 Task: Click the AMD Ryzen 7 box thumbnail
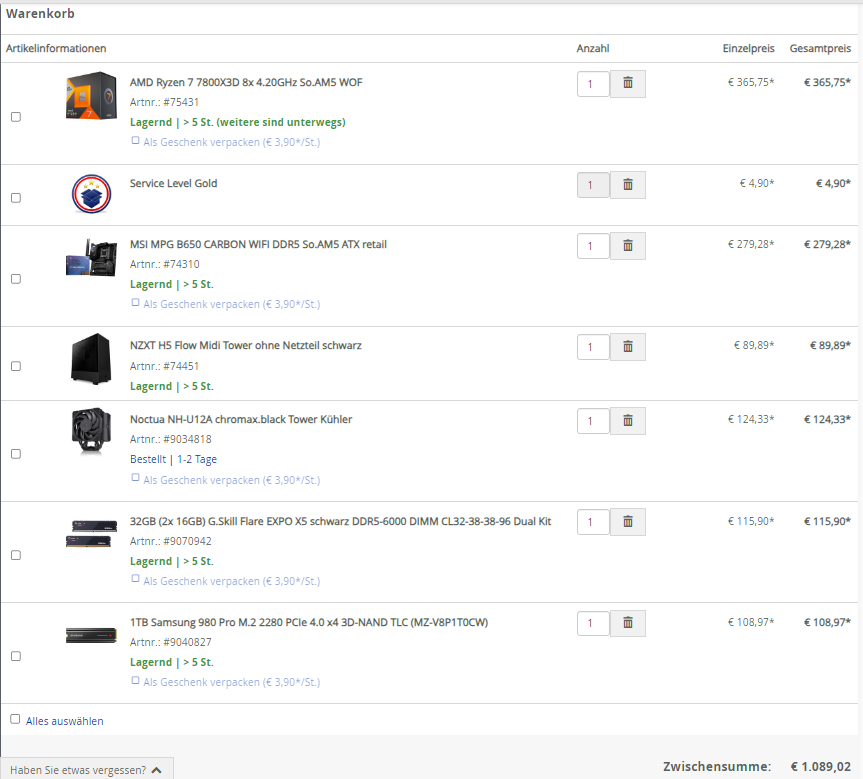click(x=91, y=96)
